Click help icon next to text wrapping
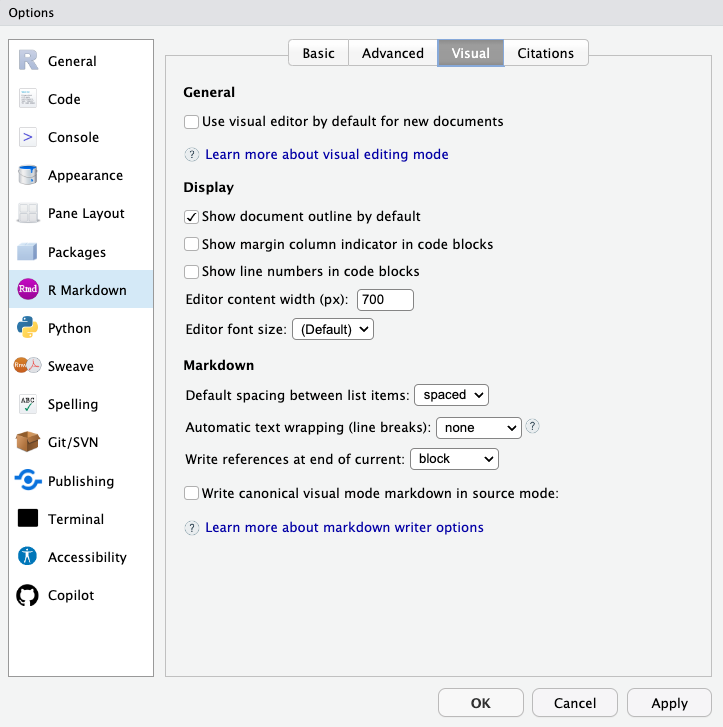723x727 pixels. tap(533, 426)
